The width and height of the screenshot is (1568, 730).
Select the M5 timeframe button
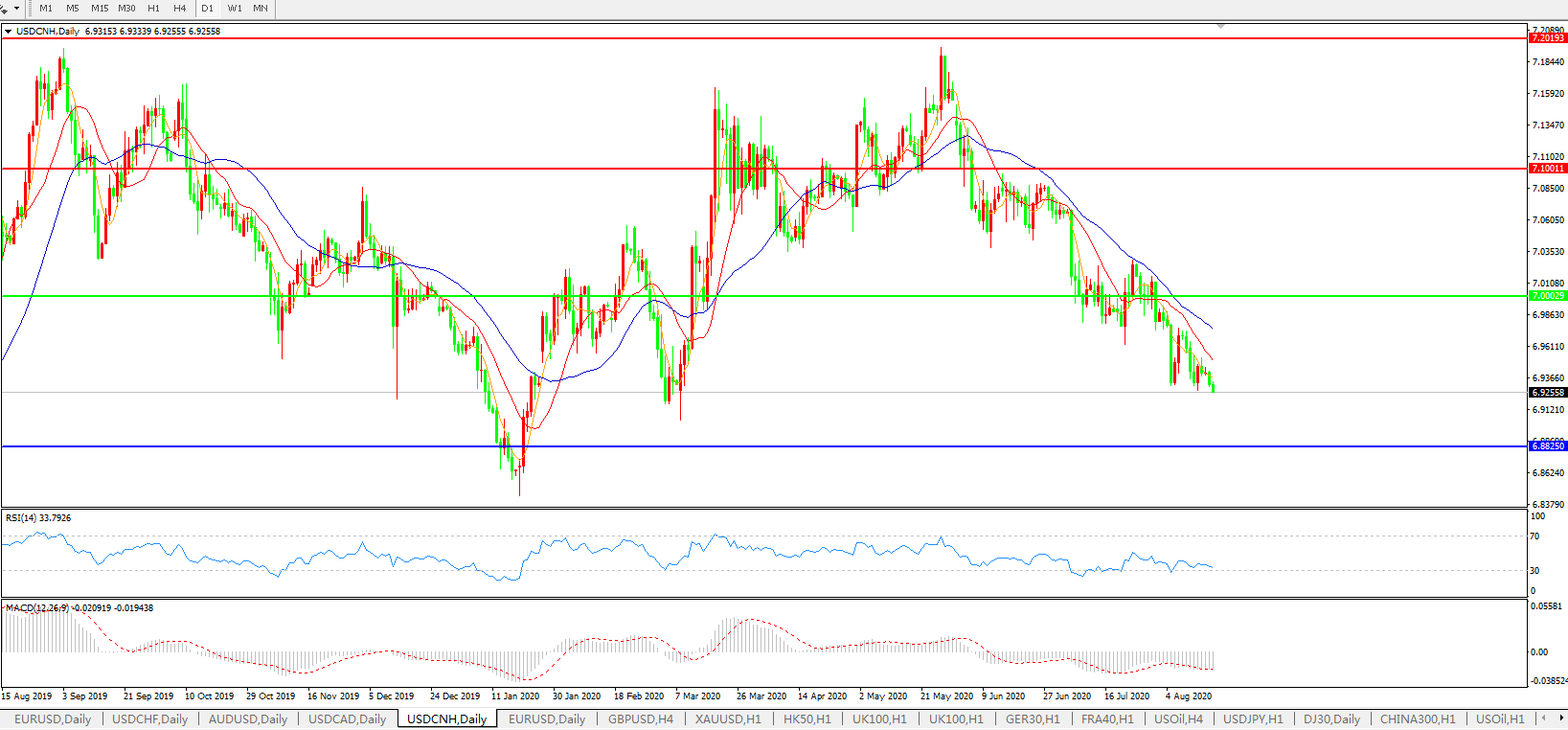(73, 9)
